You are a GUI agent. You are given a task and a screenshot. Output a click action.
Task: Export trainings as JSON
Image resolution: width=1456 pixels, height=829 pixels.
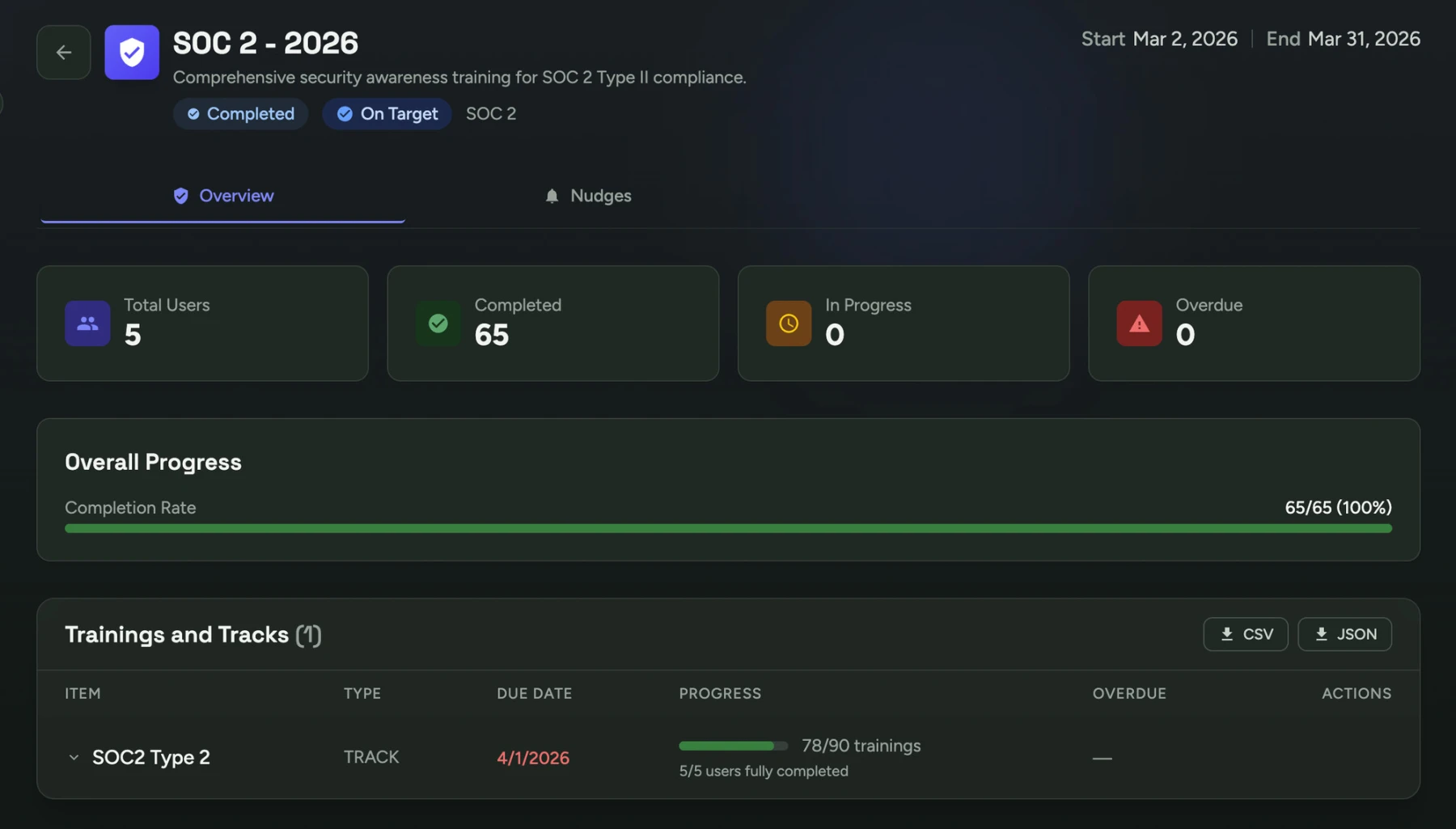(1344, 634)
